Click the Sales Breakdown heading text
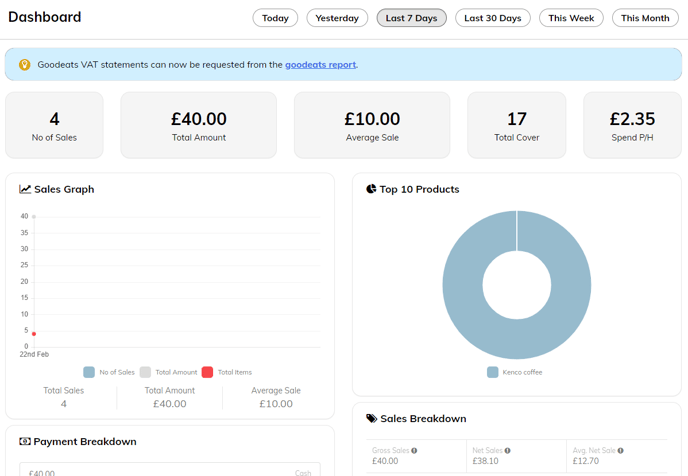Image resolution: width=688 pixels, height=476 pixels. [423, 419]
